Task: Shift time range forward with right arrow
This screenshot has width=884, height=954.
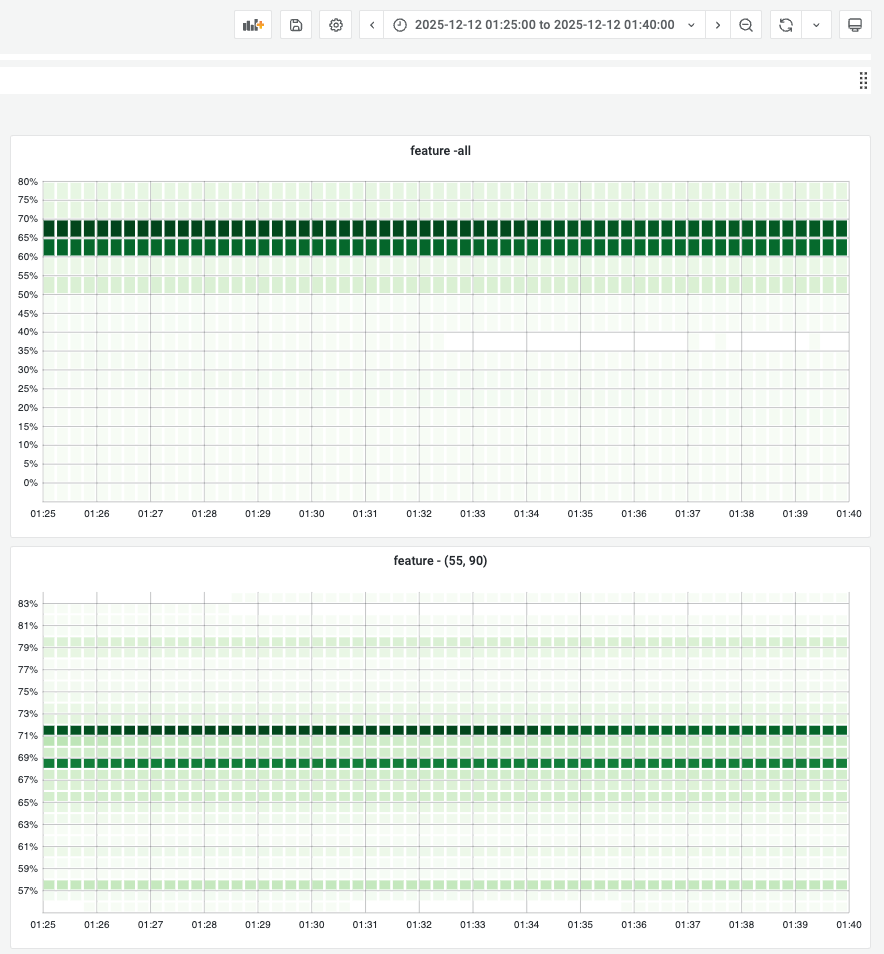Action: [x=718, y=25]
